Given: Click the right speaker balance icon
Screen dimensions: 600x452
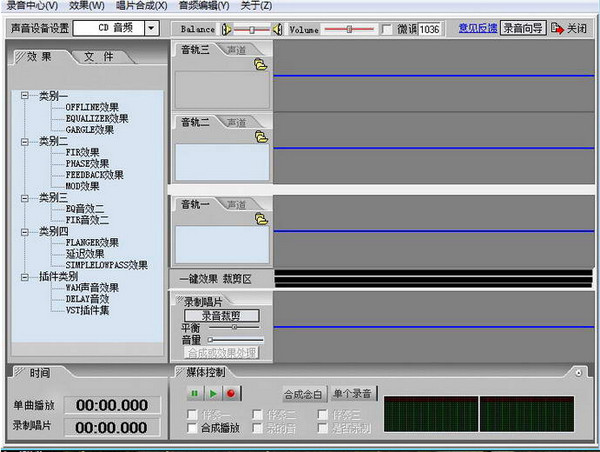Looking at the screenshot, I should [x=278, y=29].
